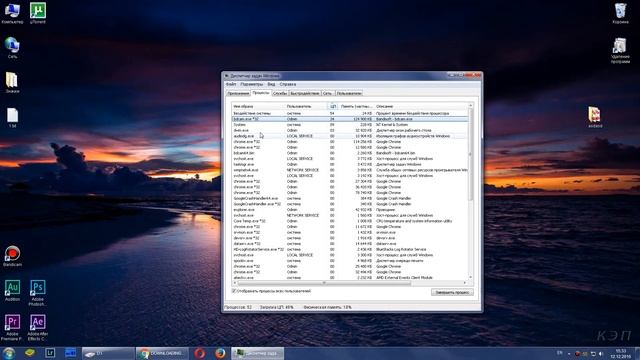This screenshot has width=640, height=360.
Task: Switch to the Службы tab
Action: [x=280, y=93]
